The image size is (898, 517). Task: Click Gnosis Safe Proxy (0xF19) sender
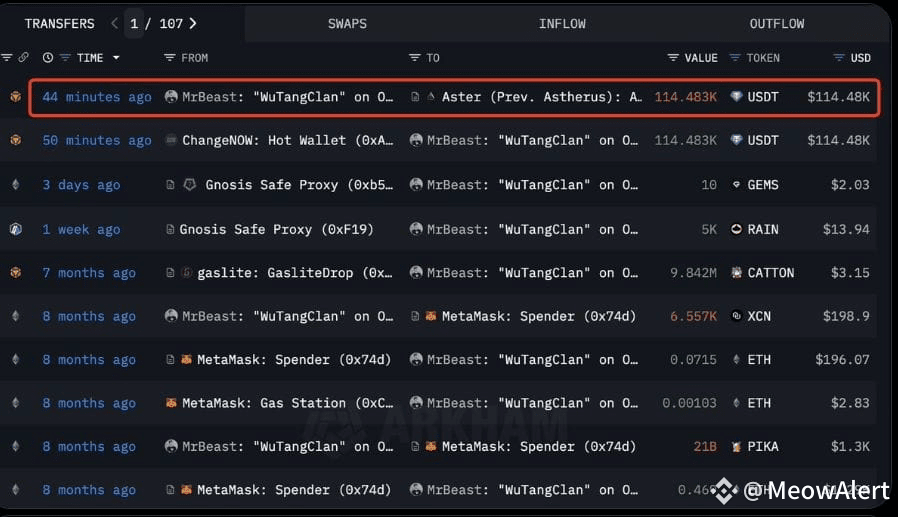(276, 229)
